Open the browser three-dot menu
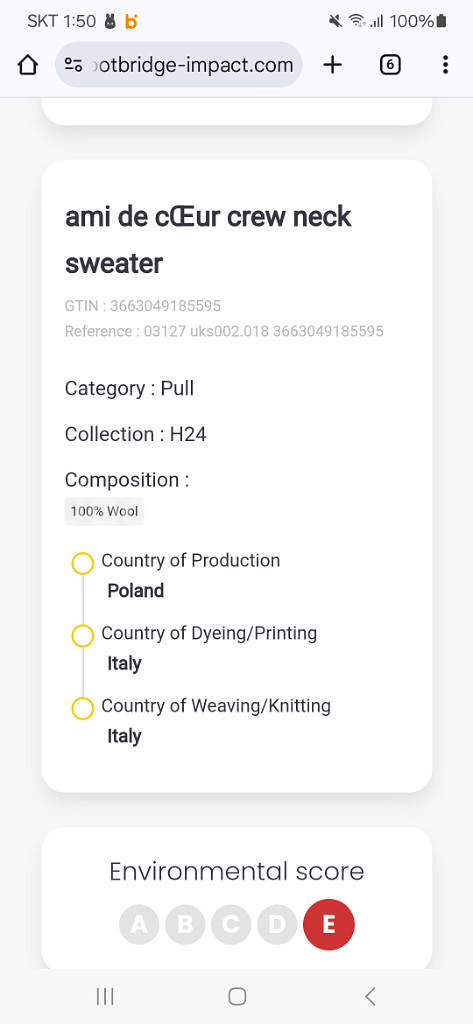 (445, 65)
